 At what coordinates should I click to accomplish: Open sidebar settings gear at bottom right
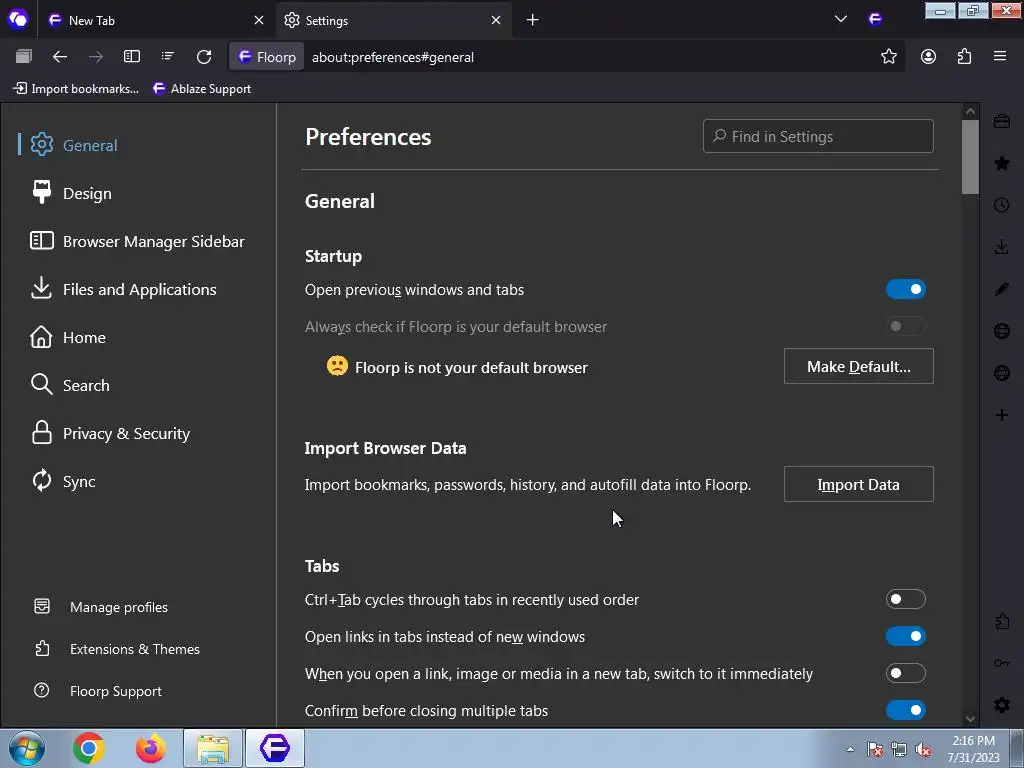click(1002, 705)
